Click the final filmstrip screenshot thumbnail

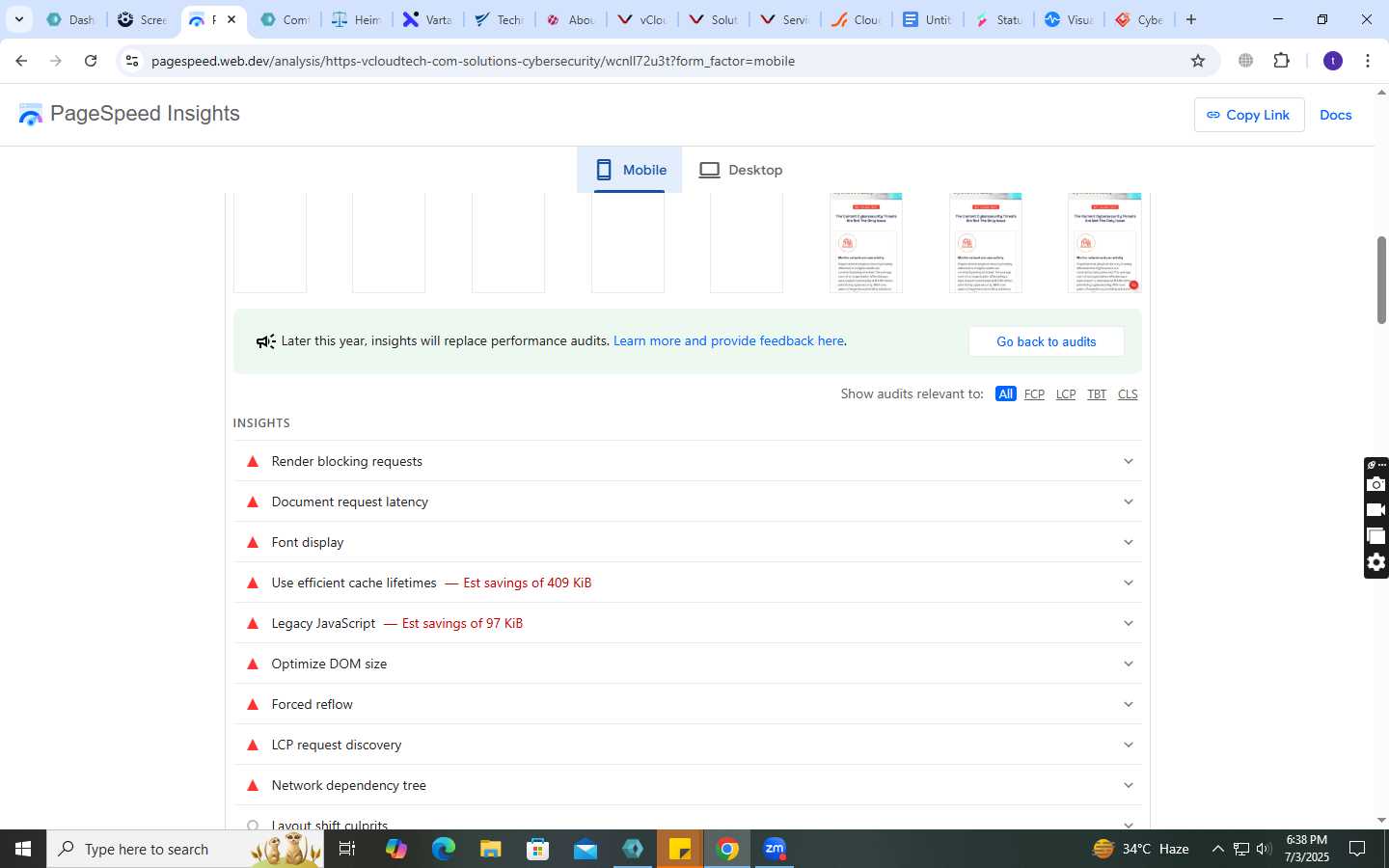1104,242
